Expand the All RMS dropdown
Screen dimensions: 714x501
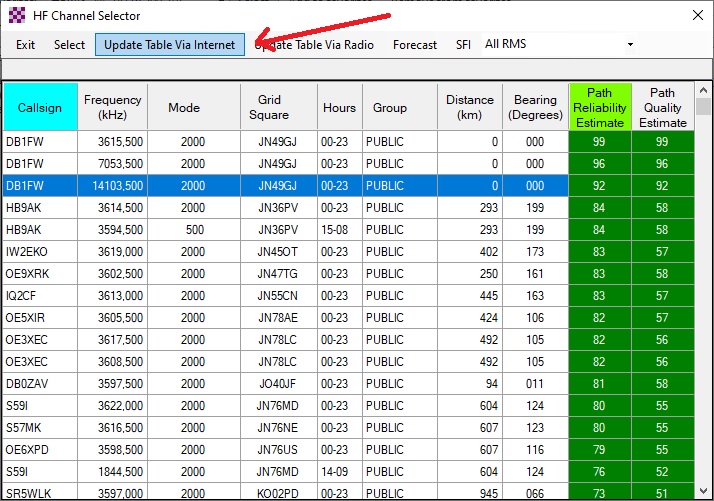[x=630, y=44]
